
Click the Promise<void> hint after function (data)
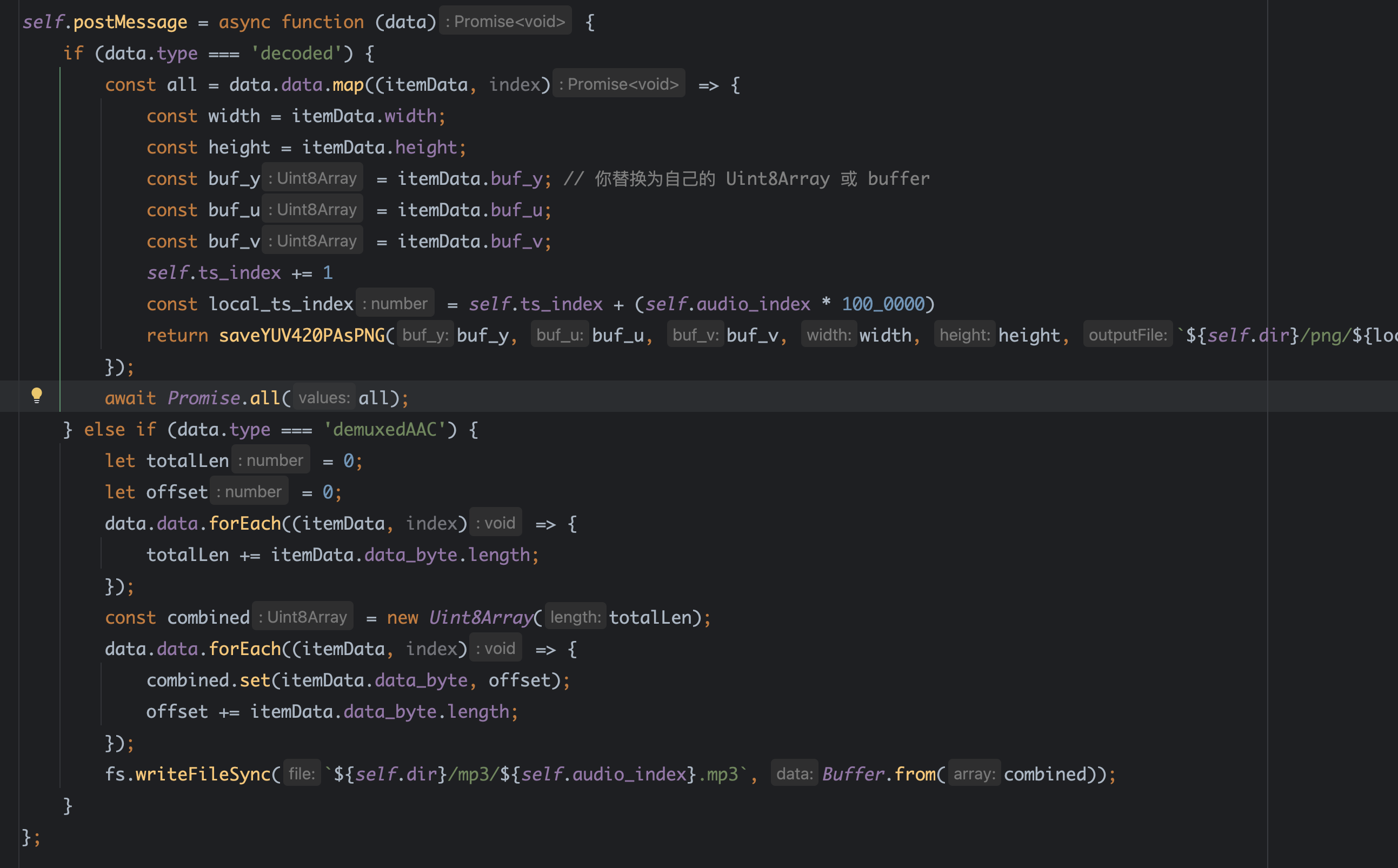(505, 22)
